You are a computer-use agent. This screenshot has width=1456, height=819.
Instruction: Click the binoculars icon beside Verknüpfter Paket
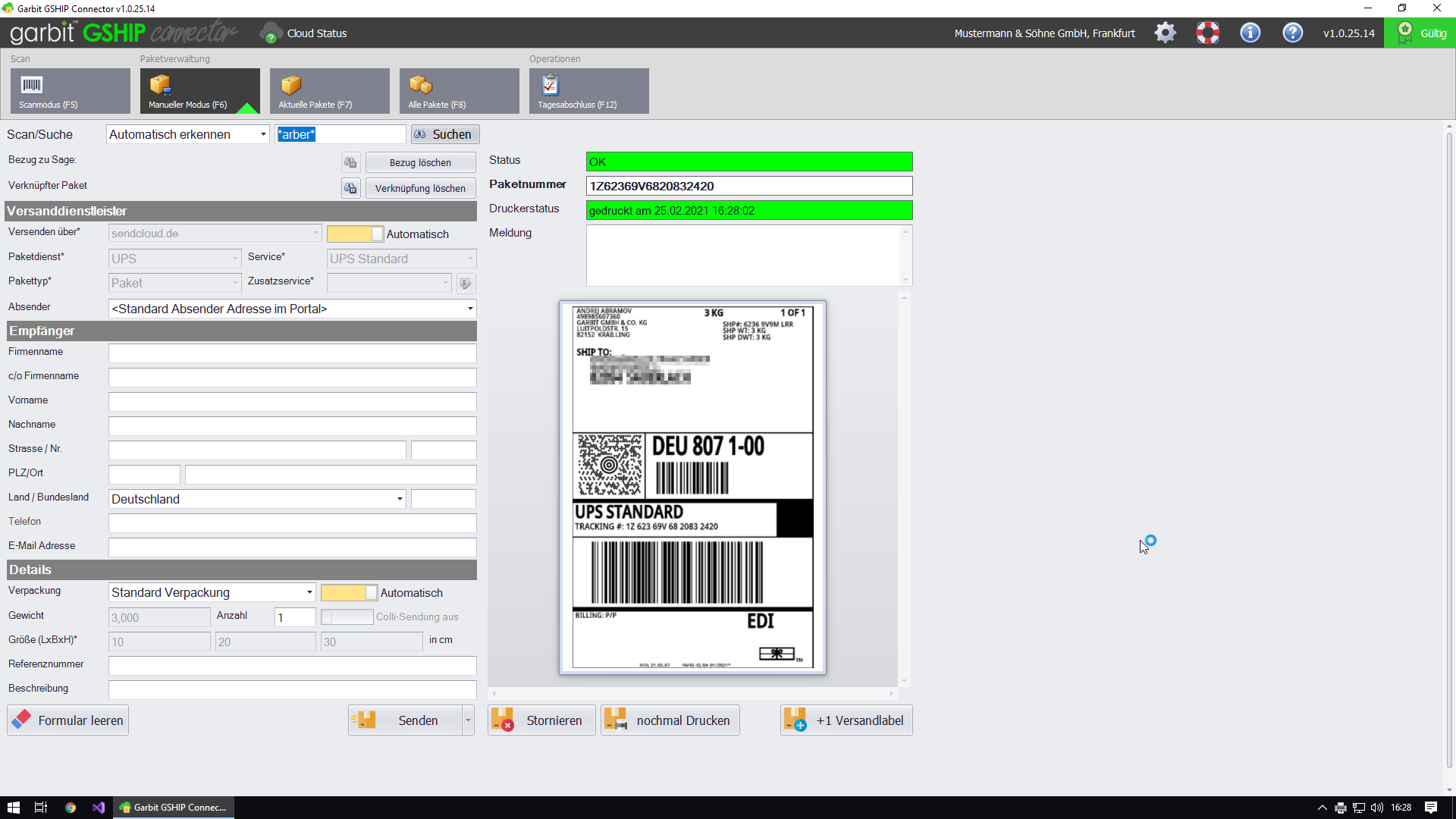click(350, 188)
